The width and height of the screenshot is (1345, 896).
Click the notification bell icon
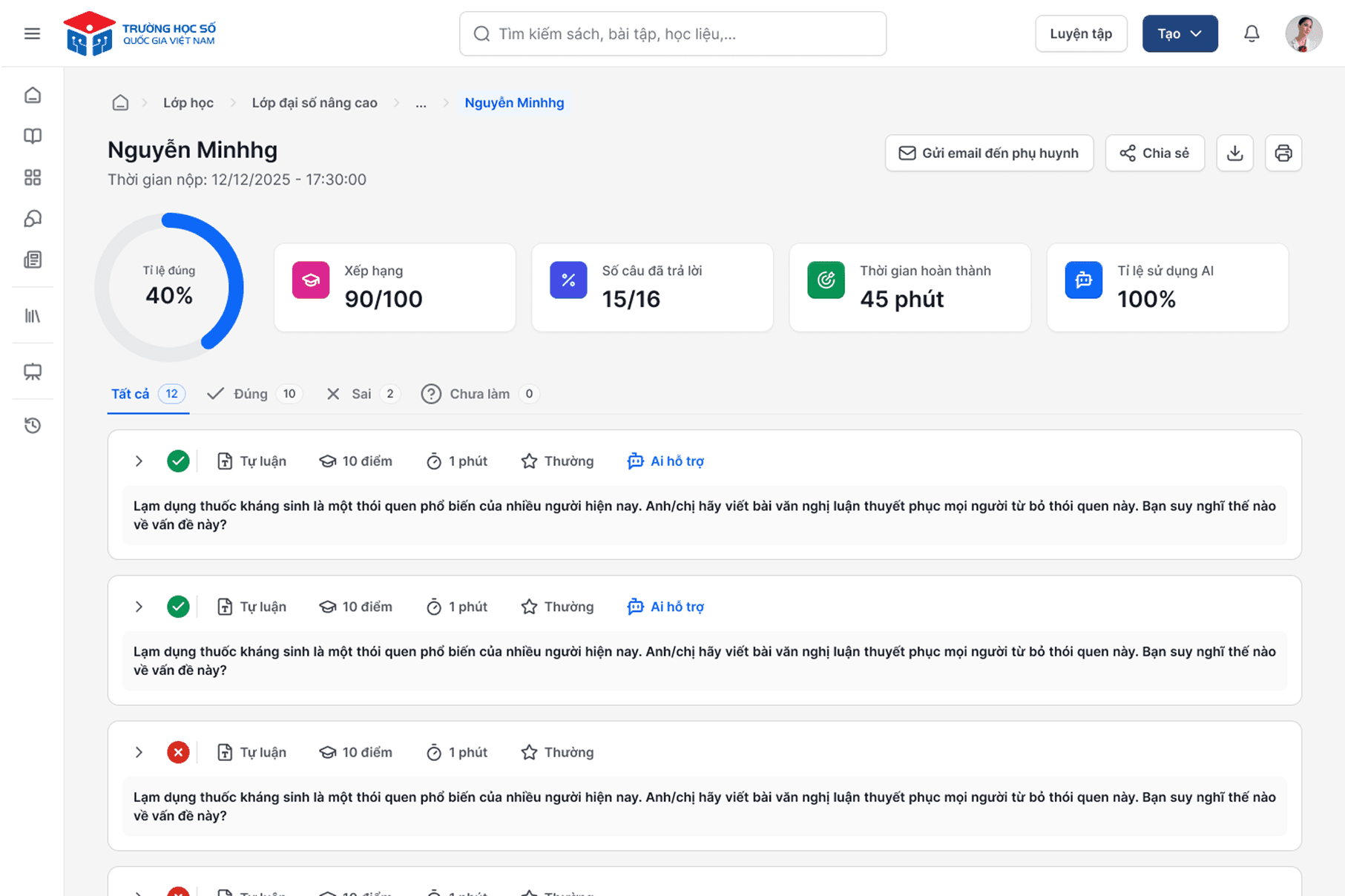[1252, 33]
